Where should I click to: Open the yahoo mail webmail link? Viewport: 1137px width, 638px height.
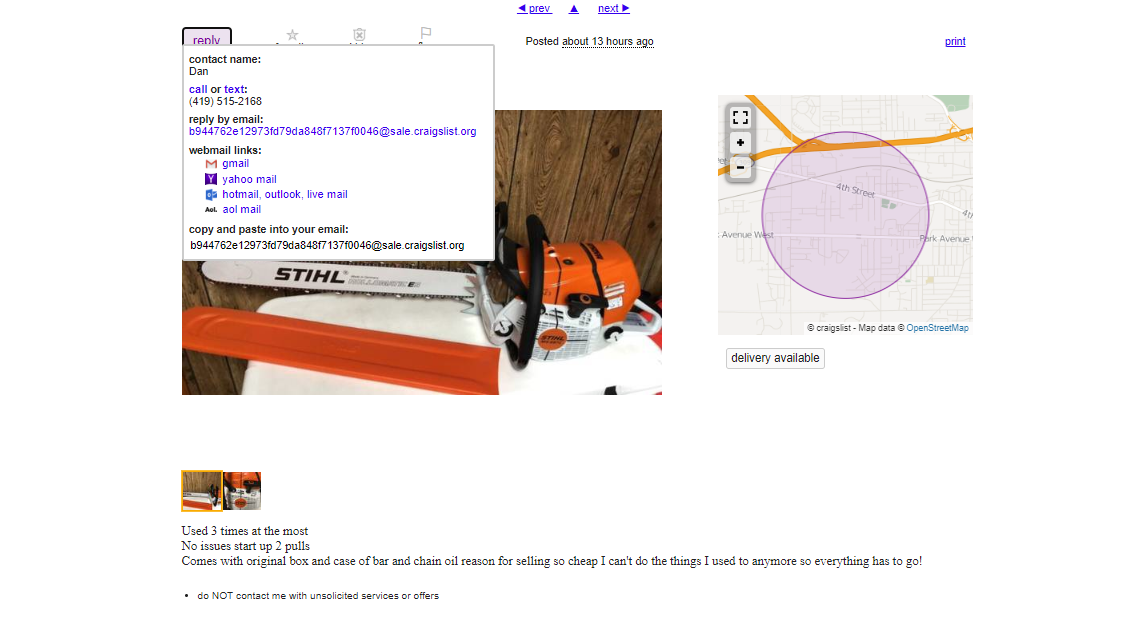coord(249,179)
